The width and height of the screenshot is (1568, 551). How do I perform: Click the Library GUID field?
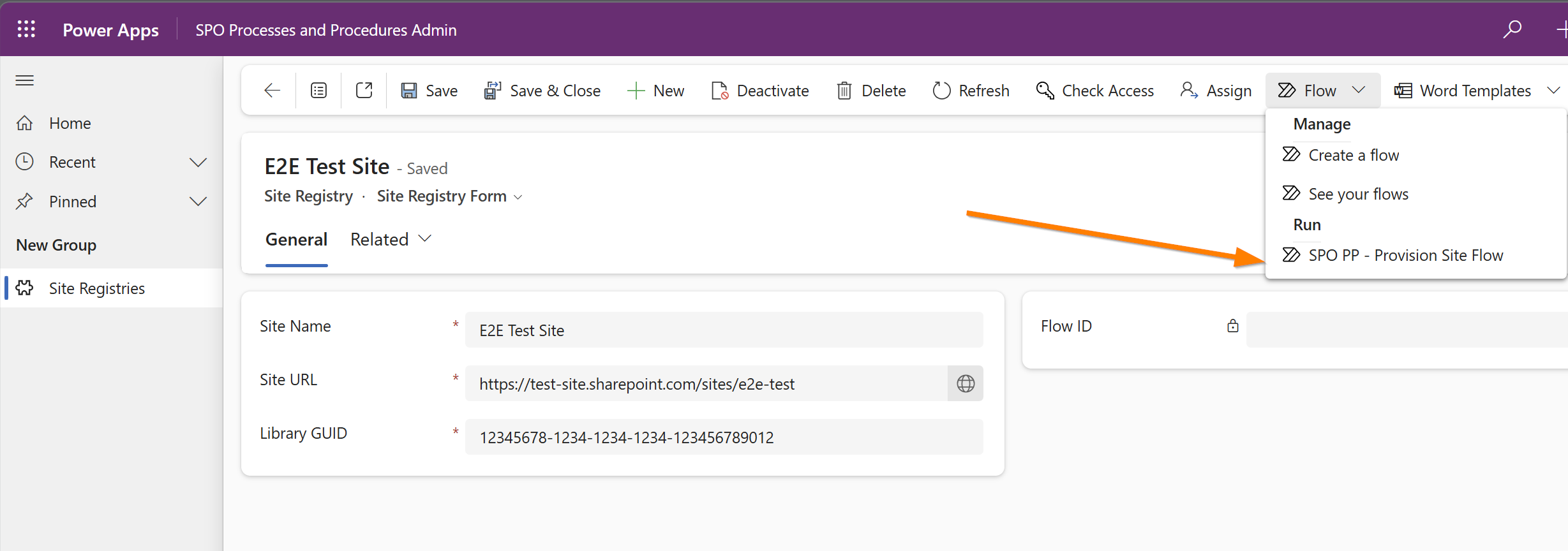(724, 437)
